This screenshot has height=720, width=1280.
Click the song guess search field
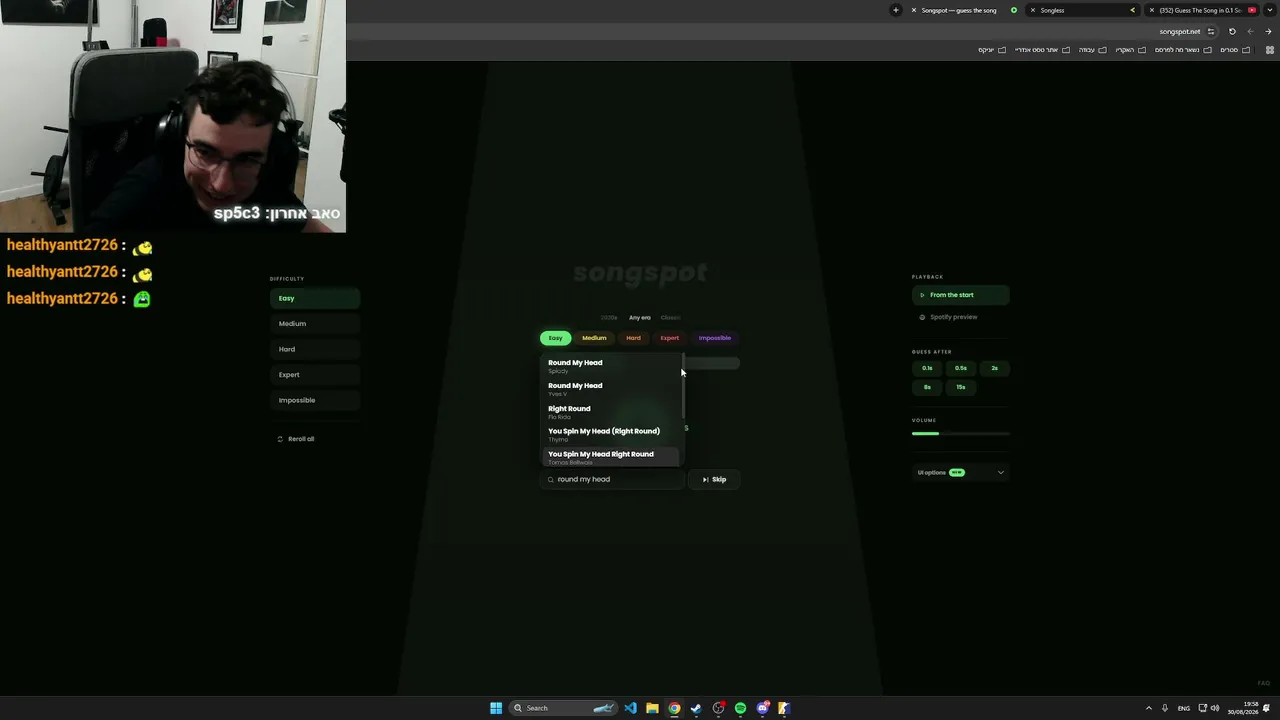tap(612, 479)
